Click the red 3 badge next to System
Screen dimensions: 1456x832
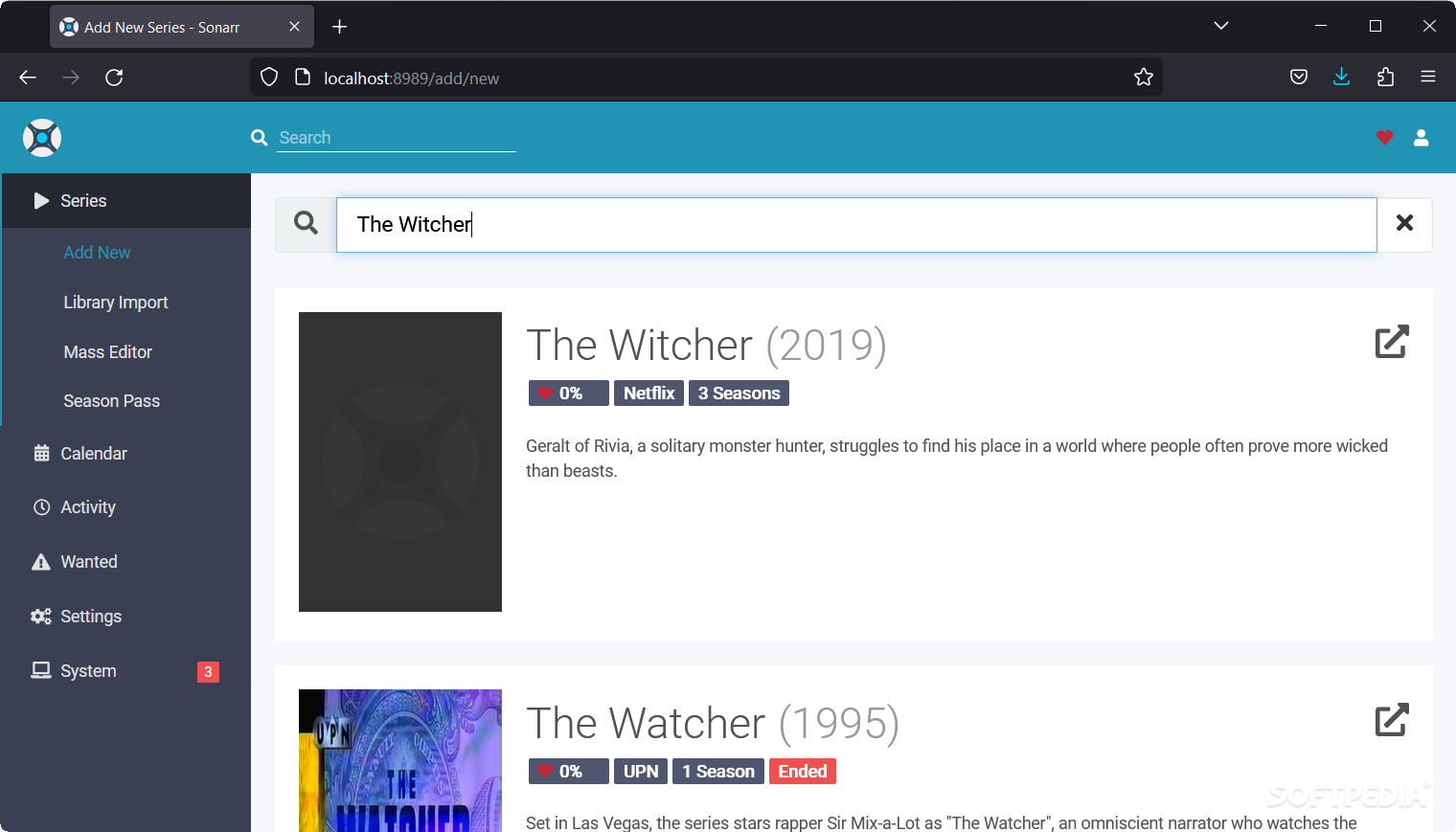(208, 672)
